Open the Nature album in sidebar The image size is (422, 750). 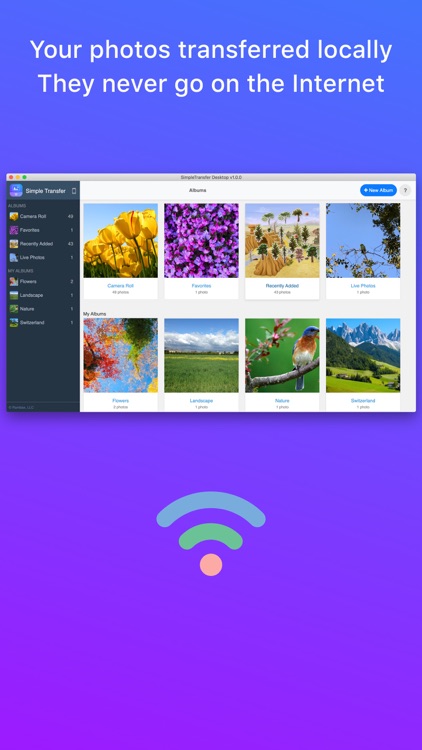point(43,309)
